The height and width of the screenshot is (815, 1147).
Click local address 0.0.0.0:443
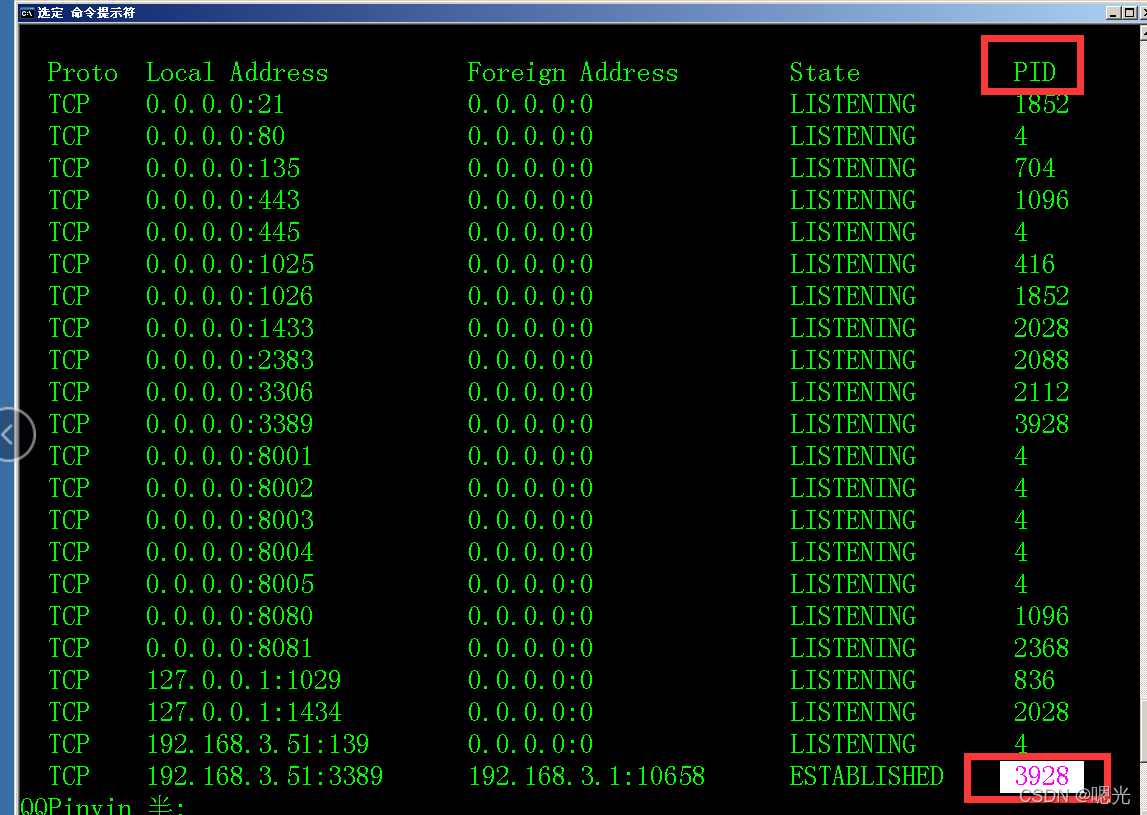click(223, 200)
